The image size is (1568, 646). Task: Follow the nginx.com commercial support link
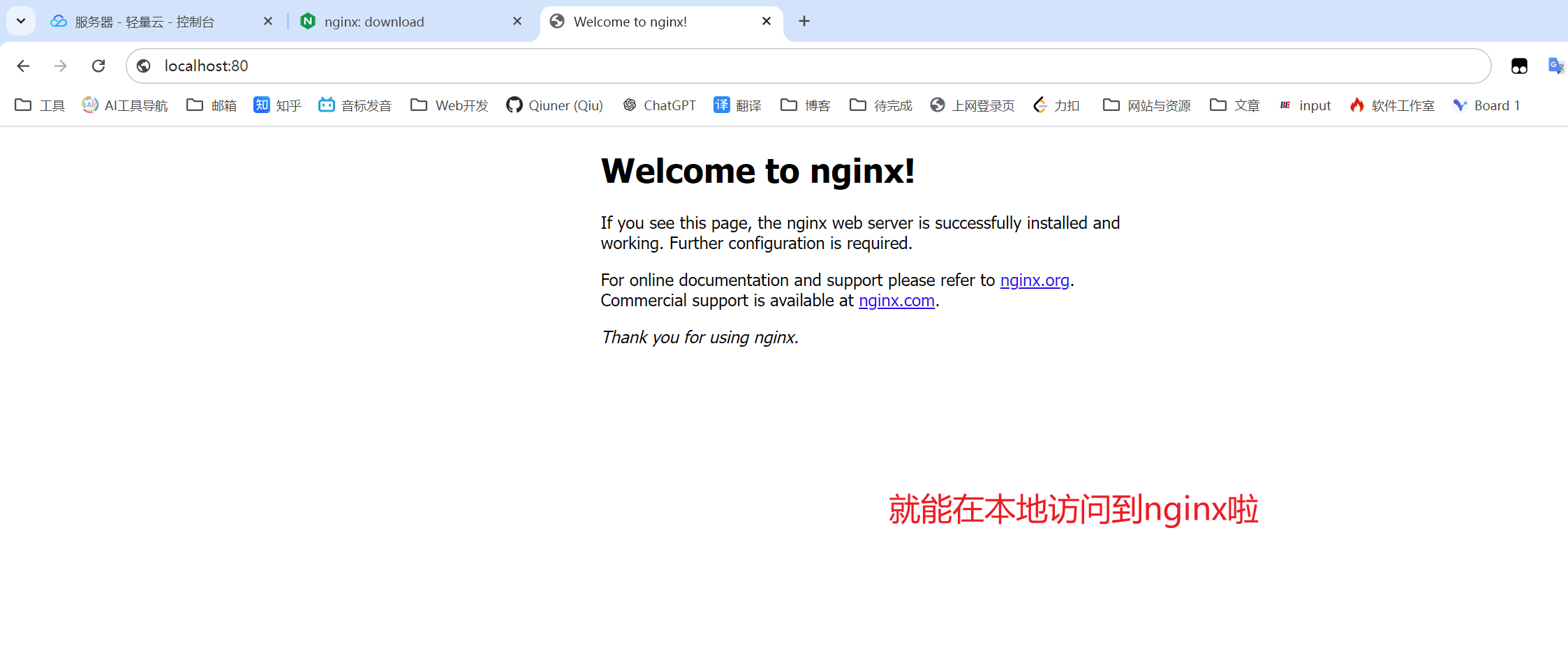click(896, 301)
